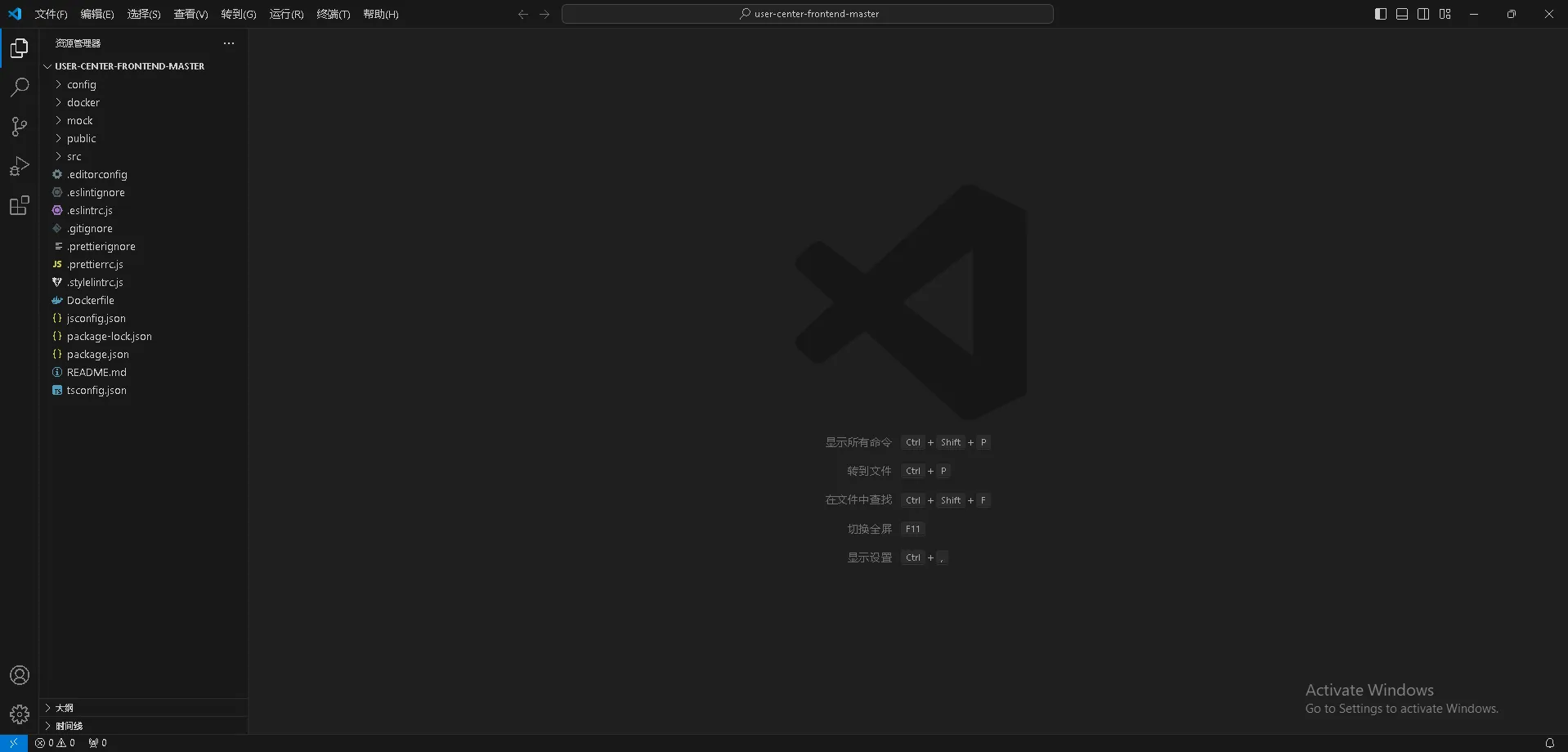Open the .stylelintrc.js file
This screenshot has height=752, width=1568.
144,282
